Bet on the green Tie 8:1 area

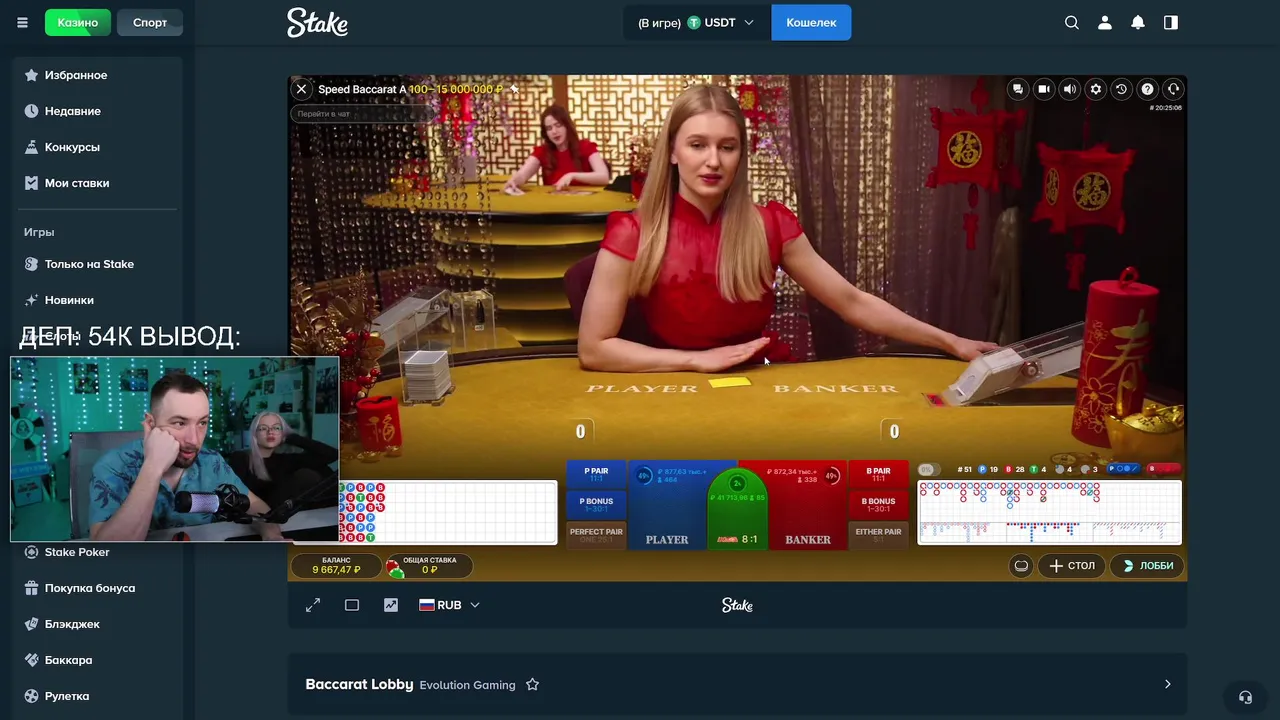coord(738,510)
